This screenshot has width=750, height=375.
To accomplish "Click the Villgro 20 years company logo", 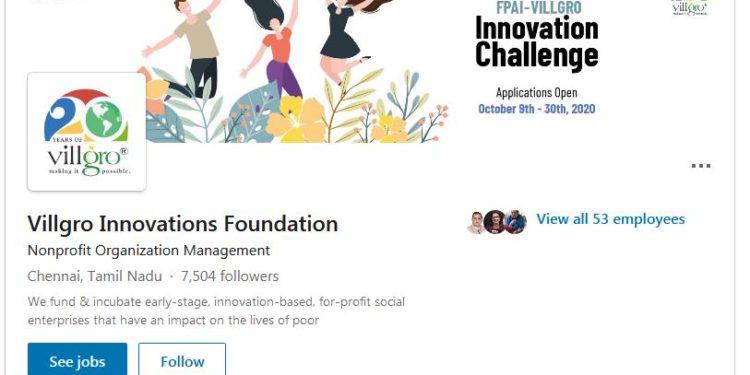I will point(87,132).
